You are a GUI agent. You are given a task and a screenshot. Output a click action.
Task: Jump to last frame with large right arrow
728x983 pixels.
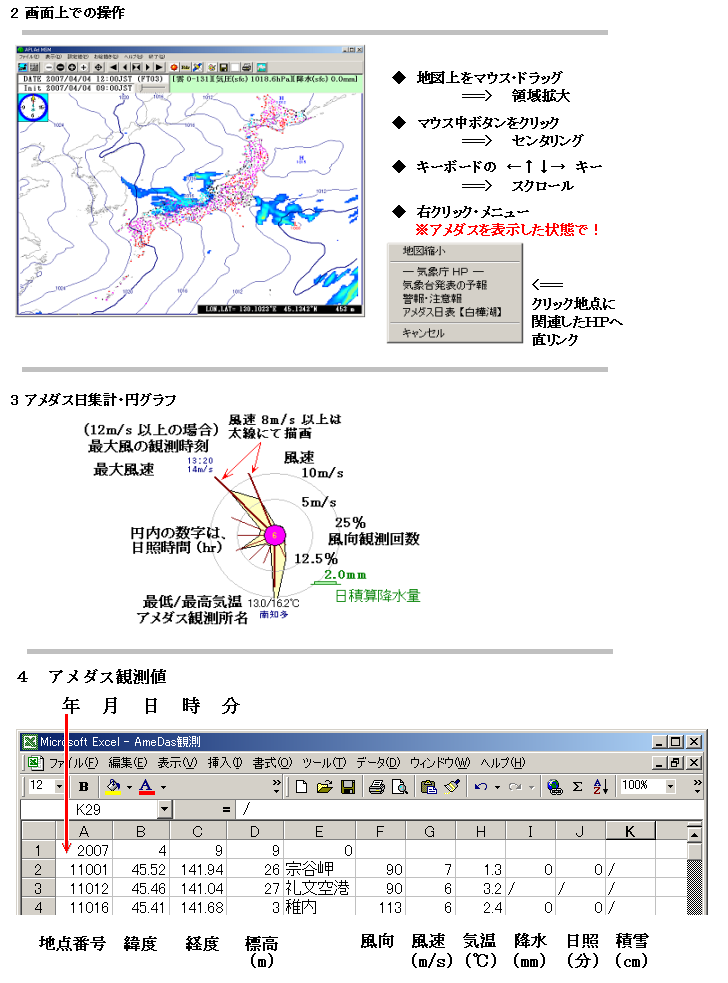tap(159, 67)
